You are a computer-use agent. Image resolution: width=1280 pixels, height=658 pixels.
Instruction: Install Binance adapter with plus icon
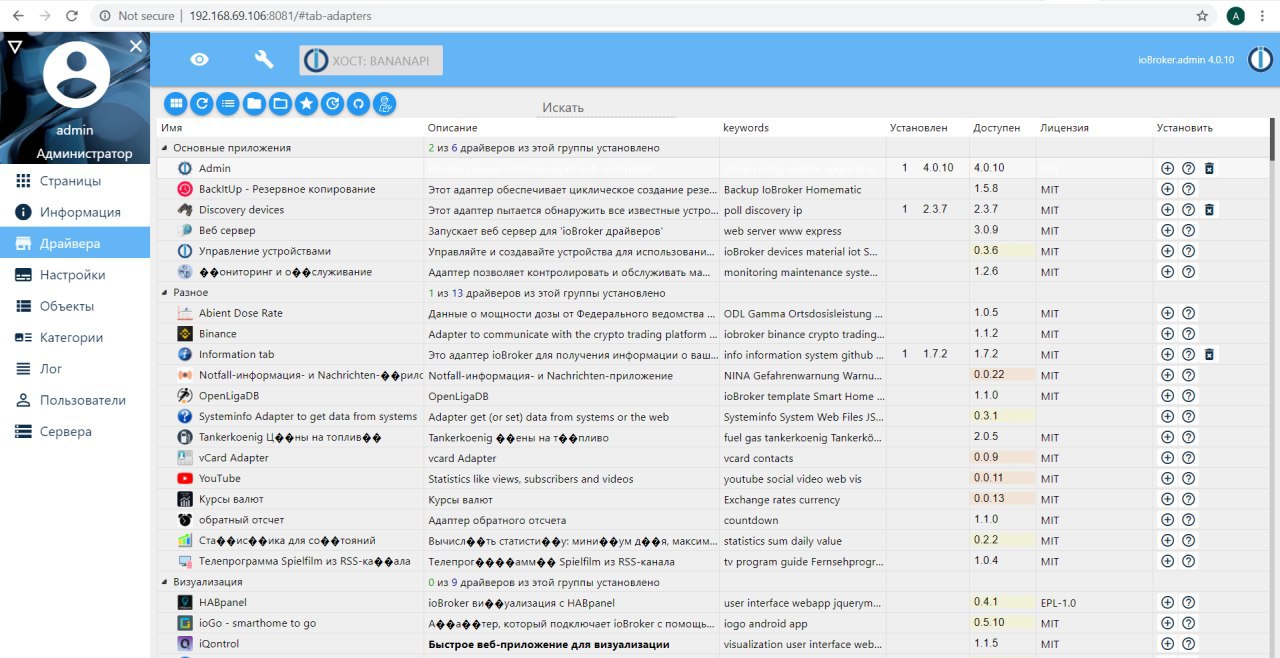tap(1167, 334)
